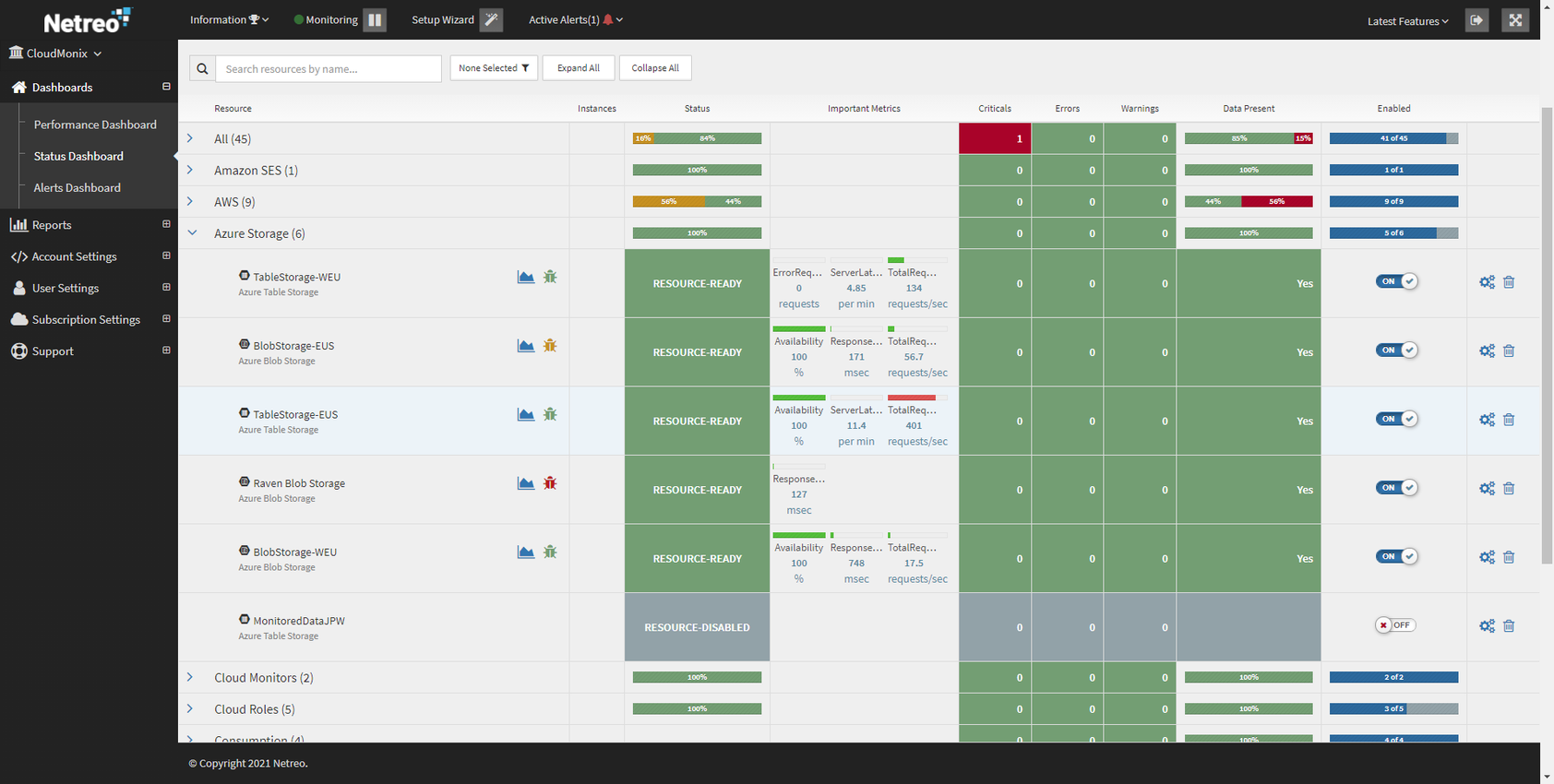Enable MonitoredDataJPW with OFF switch
Image resolution: width=1554 pixels, height=784 pixels.
click(x=1395, y=625)
